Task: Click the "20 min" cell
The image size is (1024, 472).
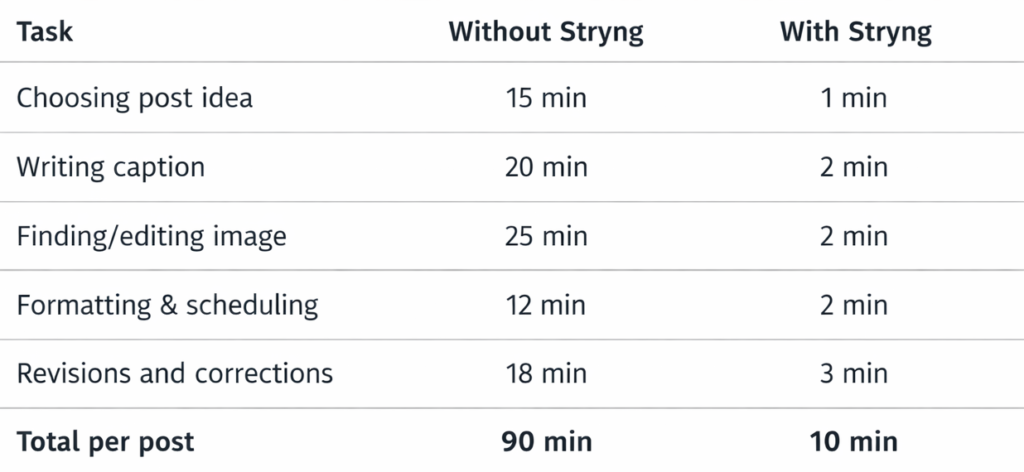Action: click(545, 167)
